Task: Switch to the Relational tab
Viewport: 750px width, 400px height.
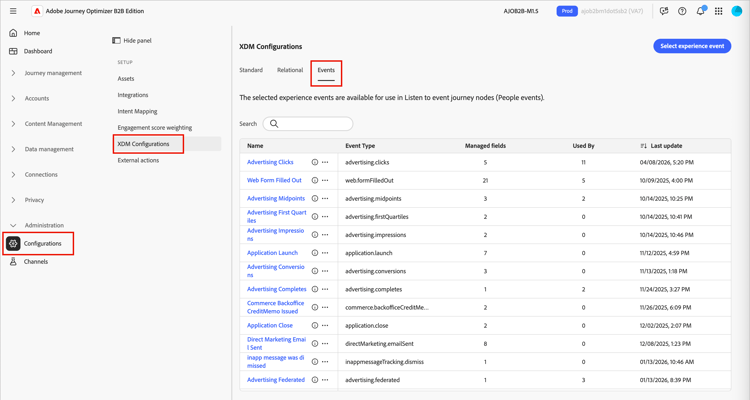Action: point(290,70)
